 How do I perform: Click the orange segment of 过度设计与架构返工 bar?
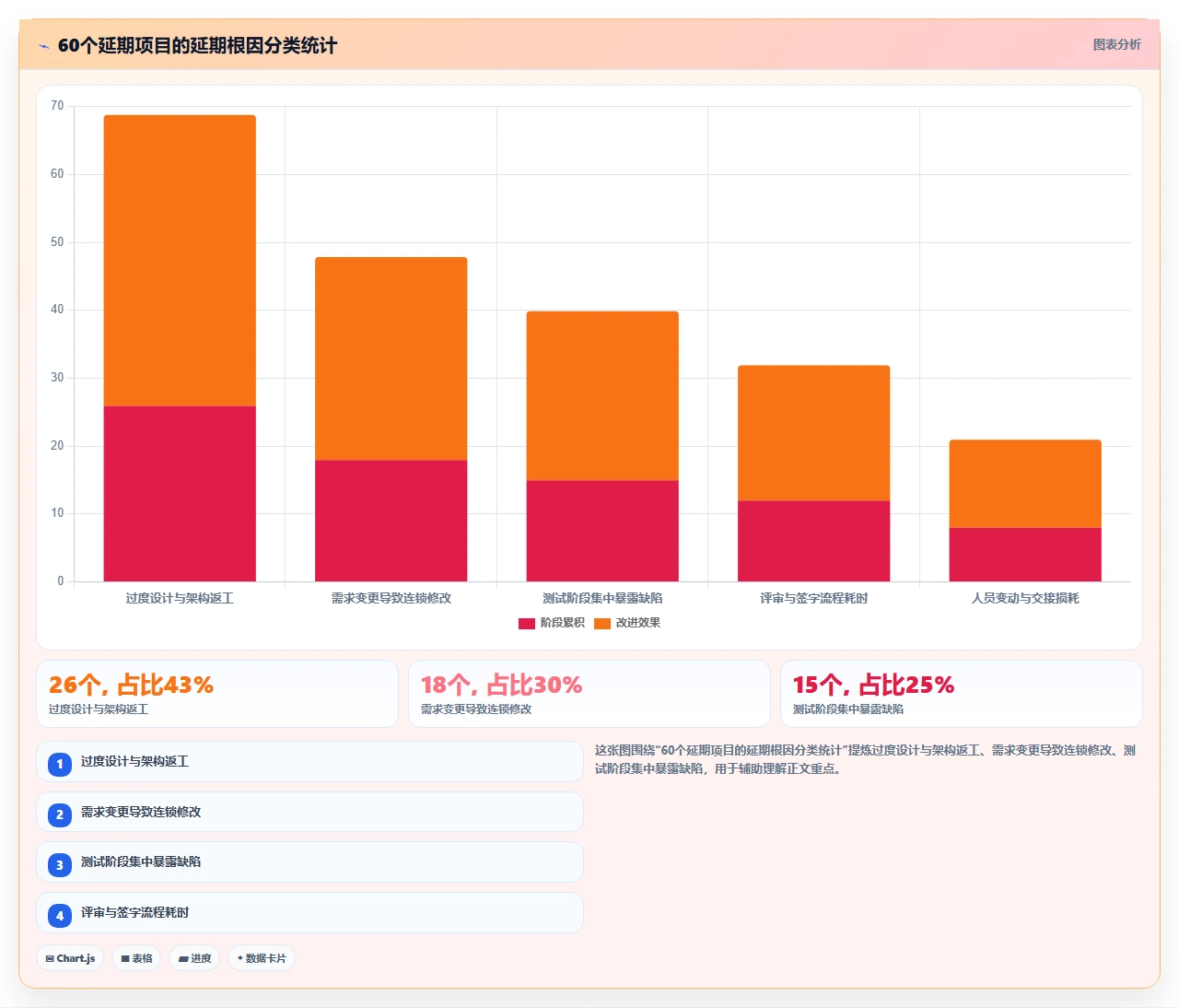tap(180, 261)
